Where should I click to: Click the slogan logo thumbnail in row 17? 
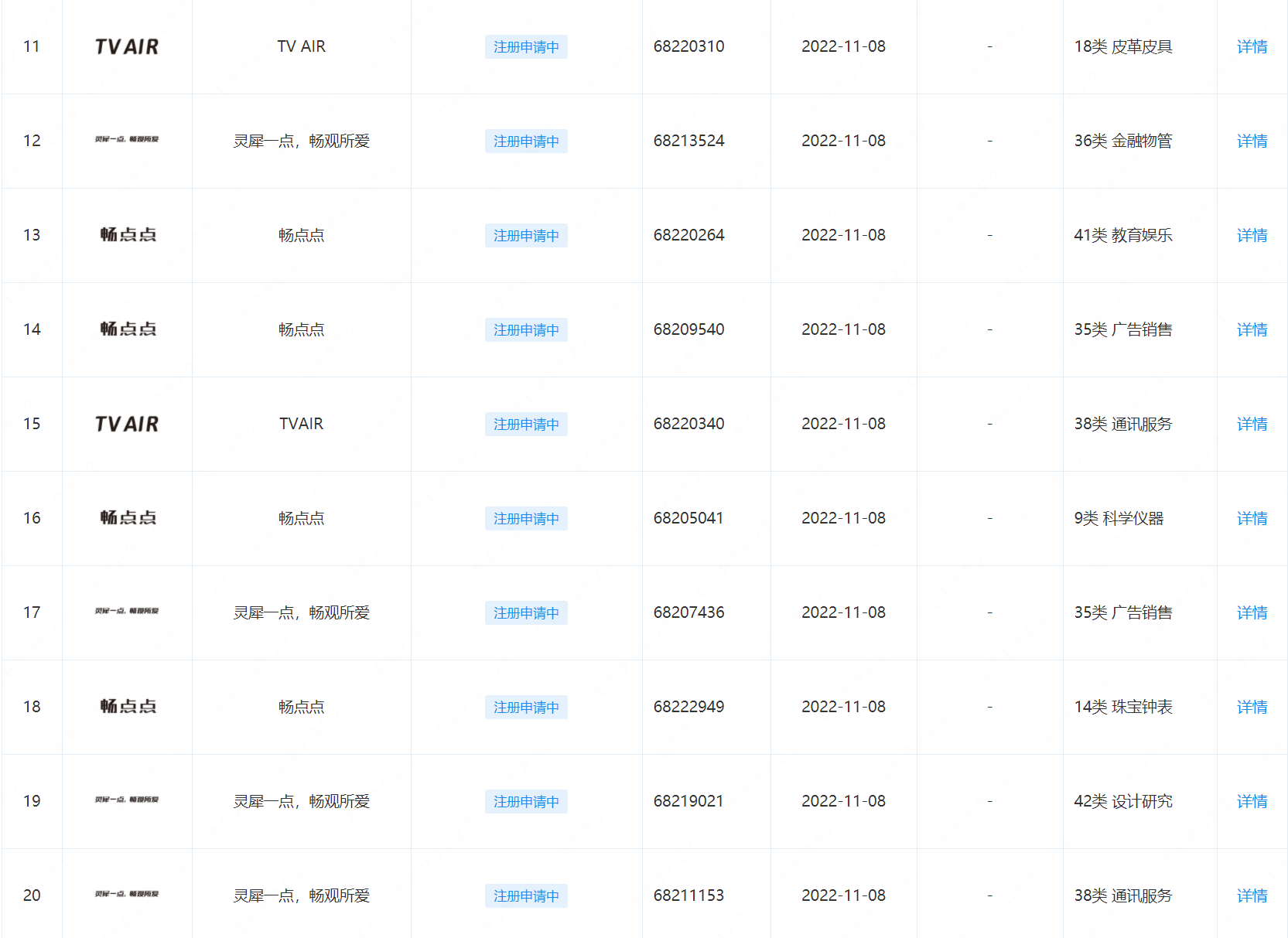point(127,611)
